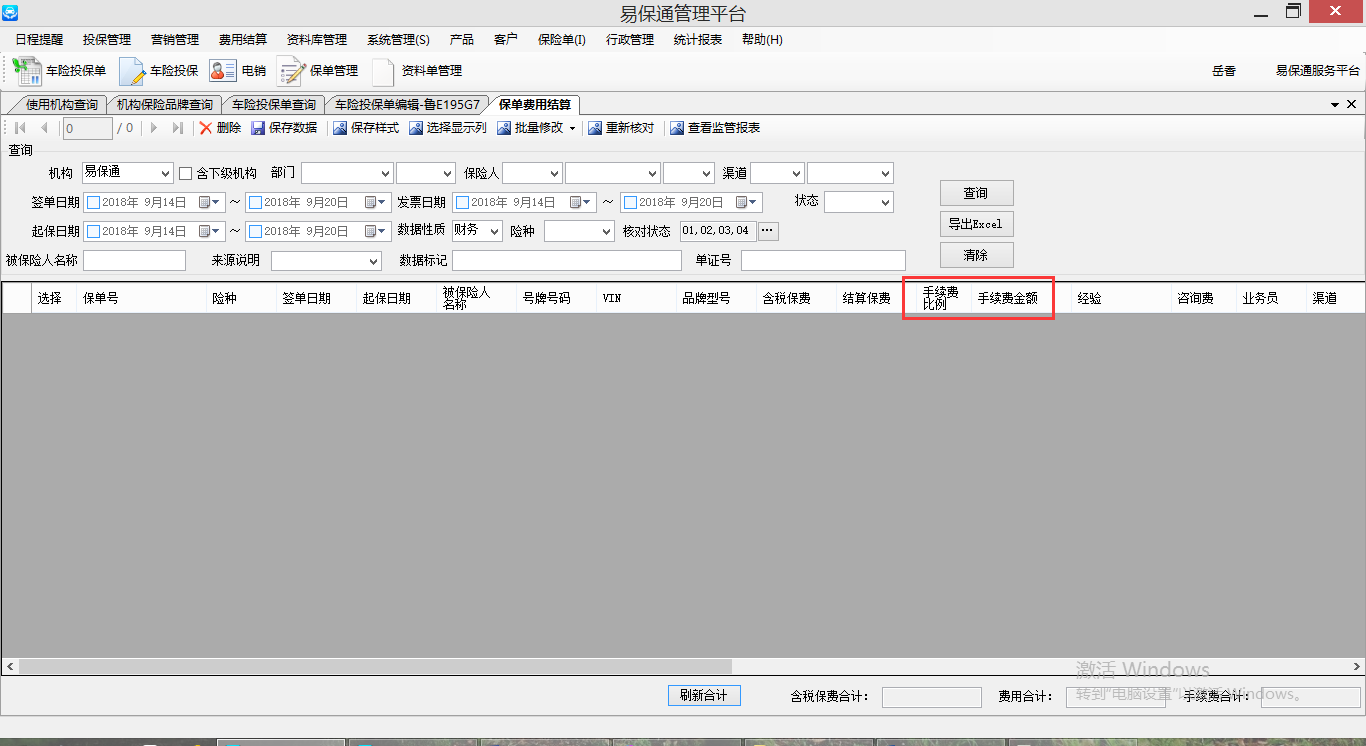The width and height of the screenshot is (1366, 746).
Task: Click the 查询 search button
Action: coord(976,193)
